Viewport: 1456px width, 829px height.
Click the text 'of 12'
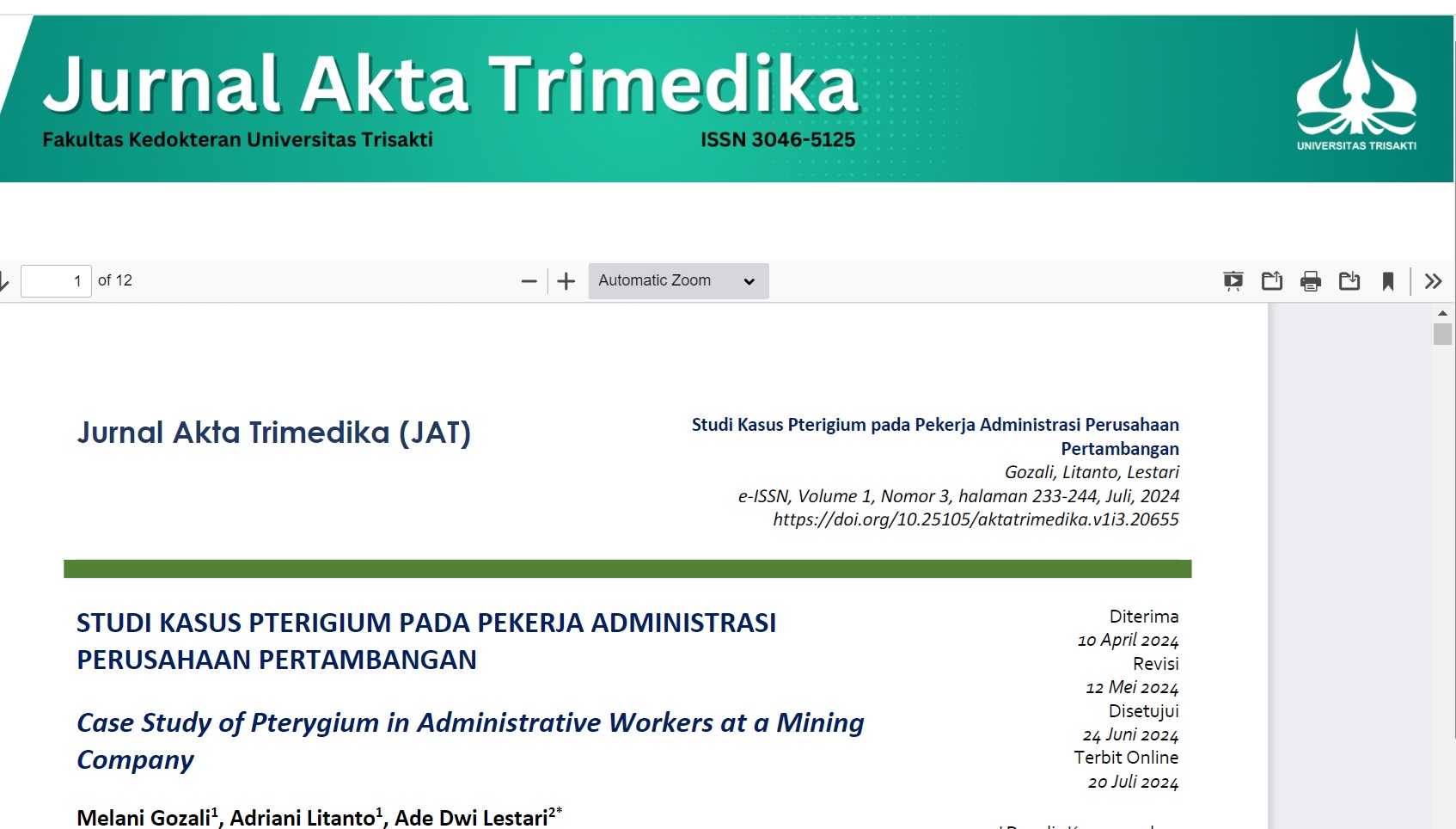coord(115,280)
